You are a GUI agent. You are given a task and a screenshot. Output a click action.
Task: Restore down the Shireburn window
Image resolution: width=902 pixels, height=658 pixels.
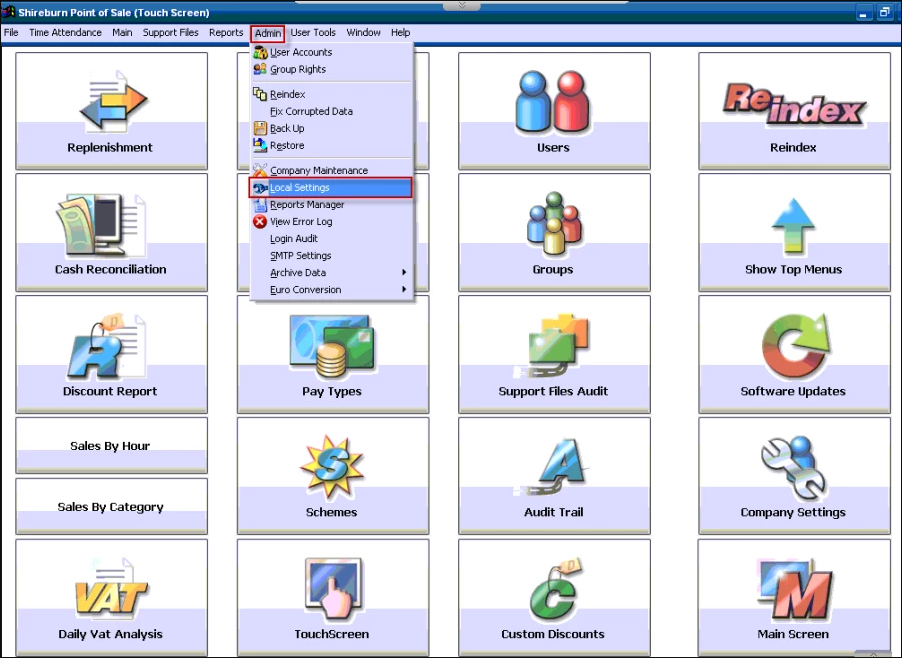coord(884,13)
